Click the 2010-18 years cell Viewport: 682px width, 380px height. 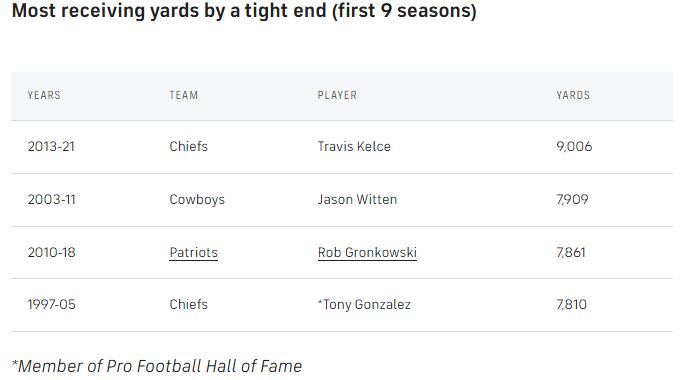pos(51,252)
